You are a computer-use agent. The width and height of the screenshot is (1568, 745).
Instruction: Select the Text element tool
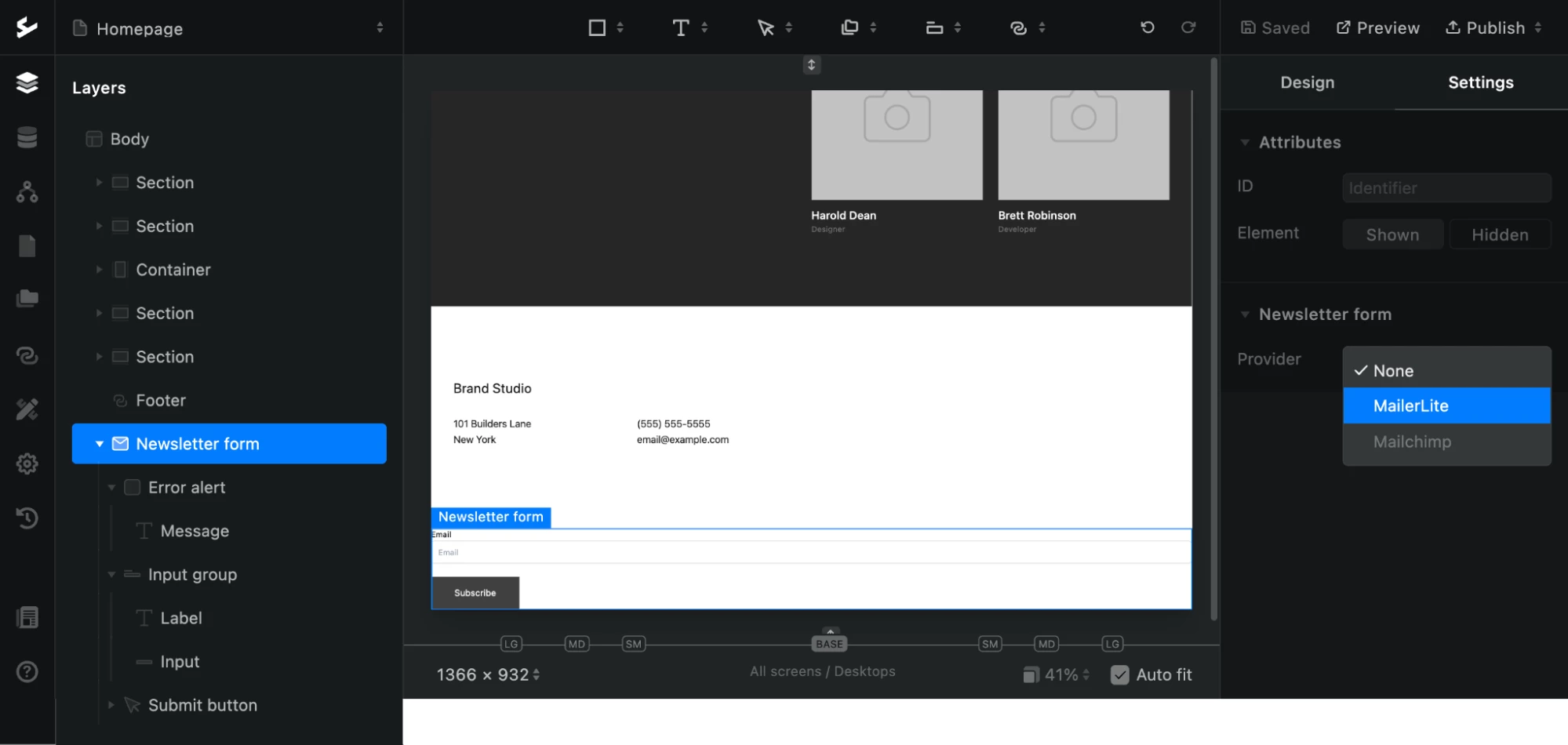[681, 28]
